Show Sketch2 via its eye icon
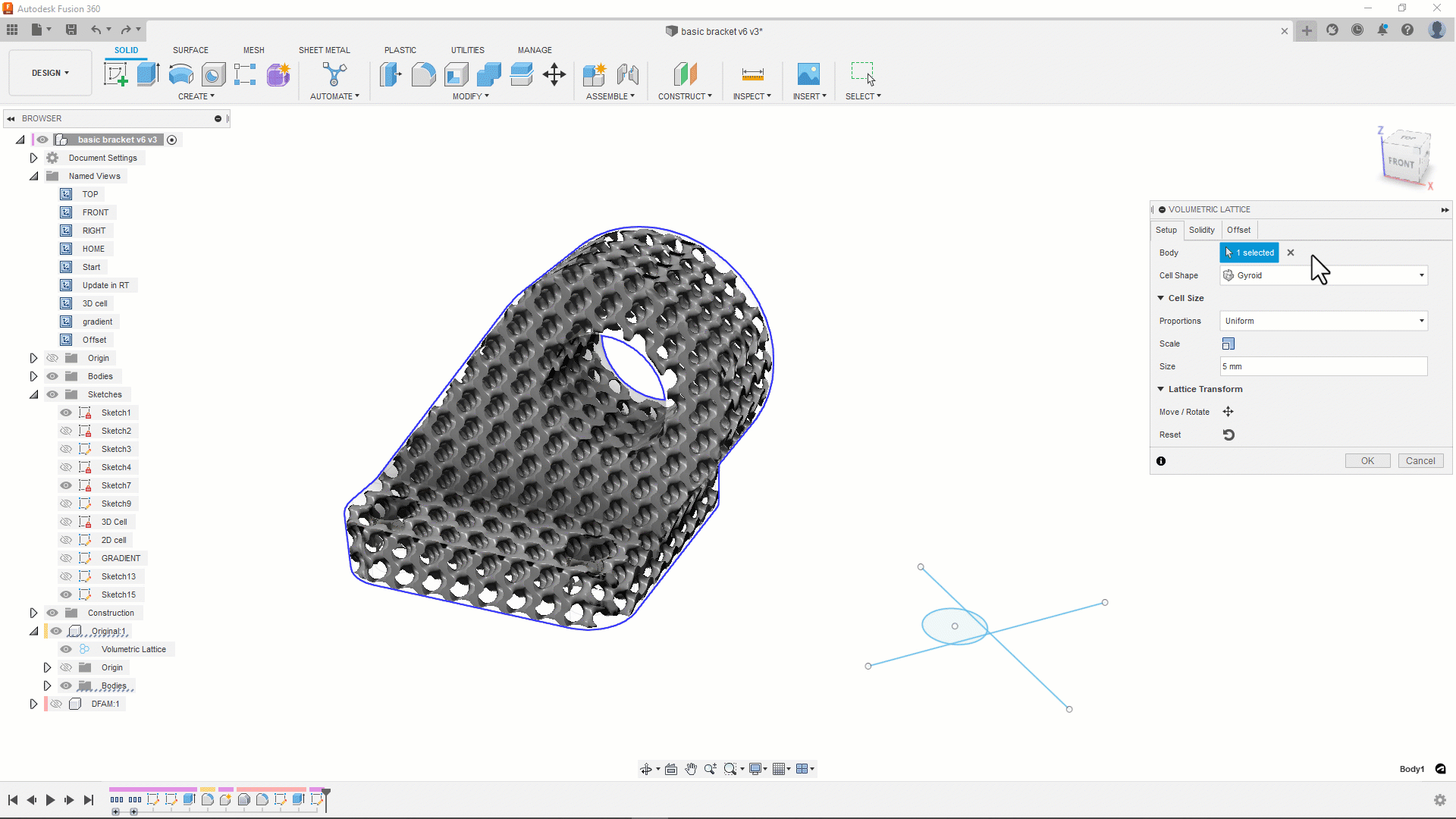Screen dimensions: 1456x819 tap(66, 431)
